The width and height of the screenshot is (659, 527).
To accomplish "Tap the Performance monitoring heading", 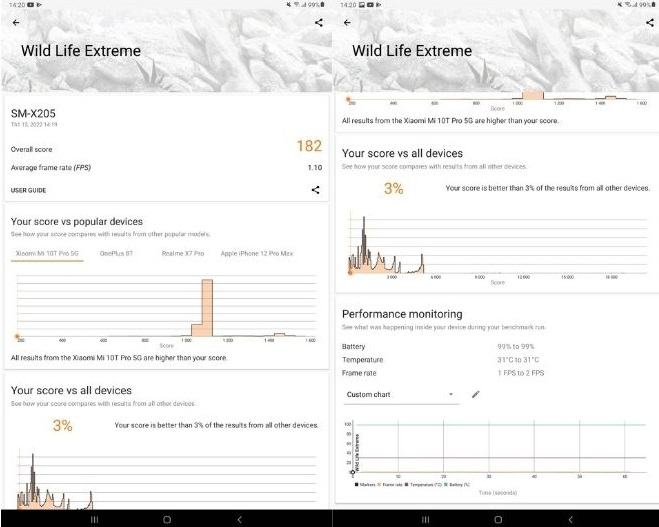I will tap(402, 314).
